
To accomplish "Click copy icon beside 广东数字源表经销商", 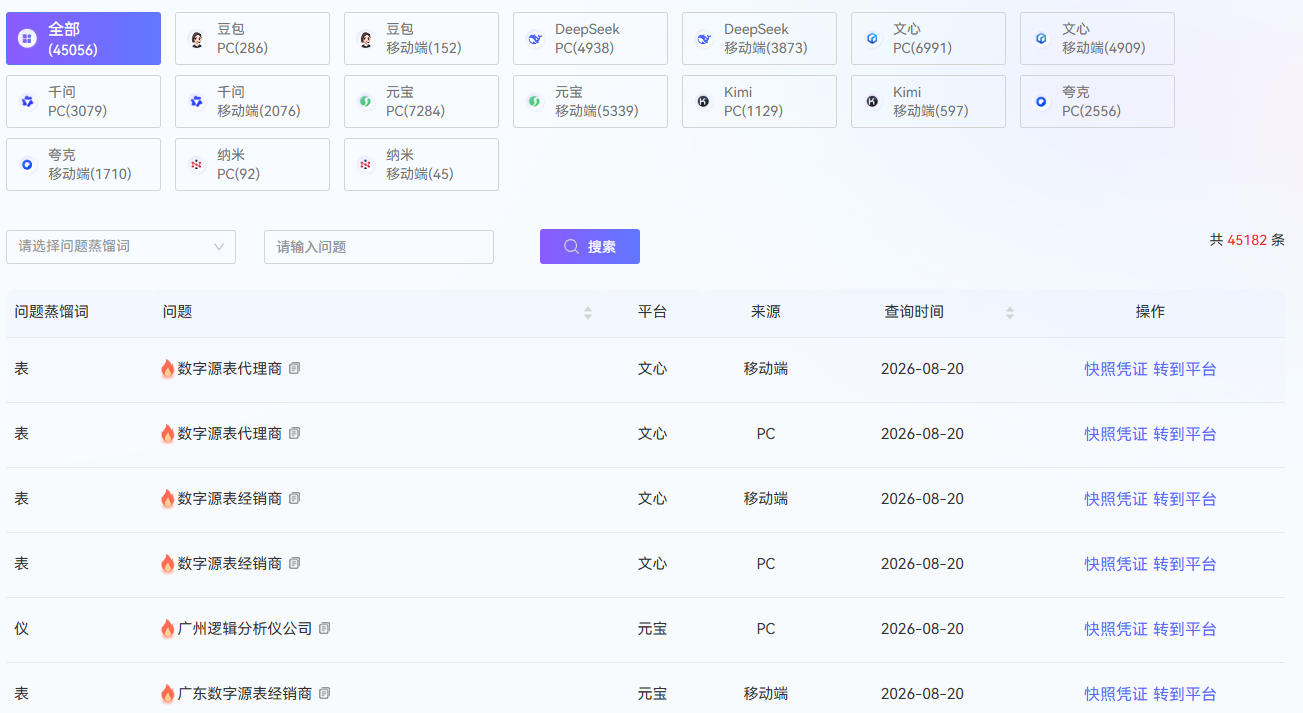I will (x=324, y=693).
